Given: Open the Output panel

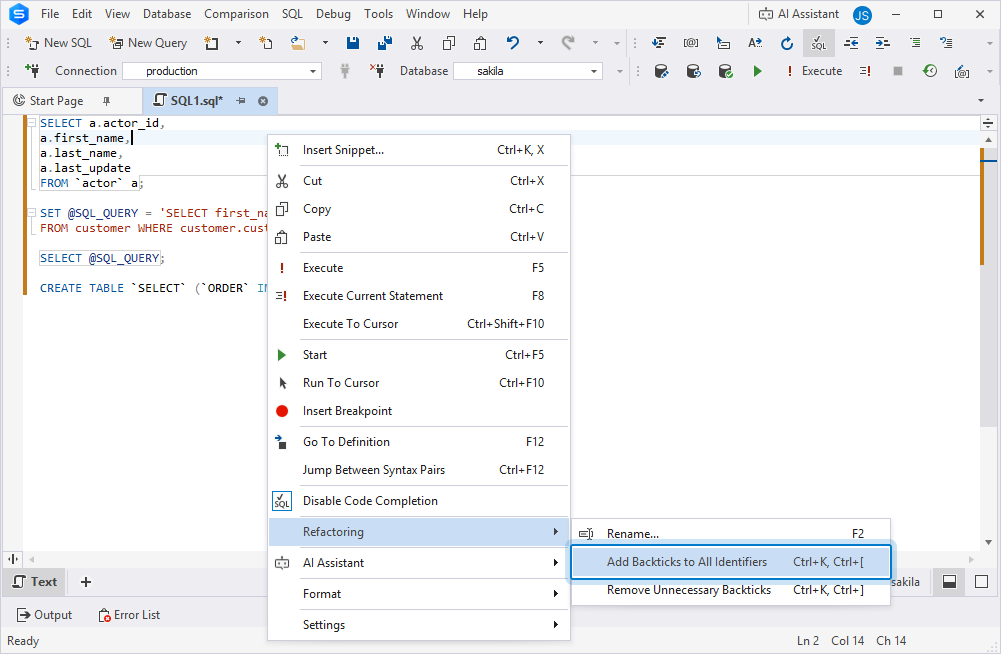Looking at the screenshot, I should [x=44, y=615].
